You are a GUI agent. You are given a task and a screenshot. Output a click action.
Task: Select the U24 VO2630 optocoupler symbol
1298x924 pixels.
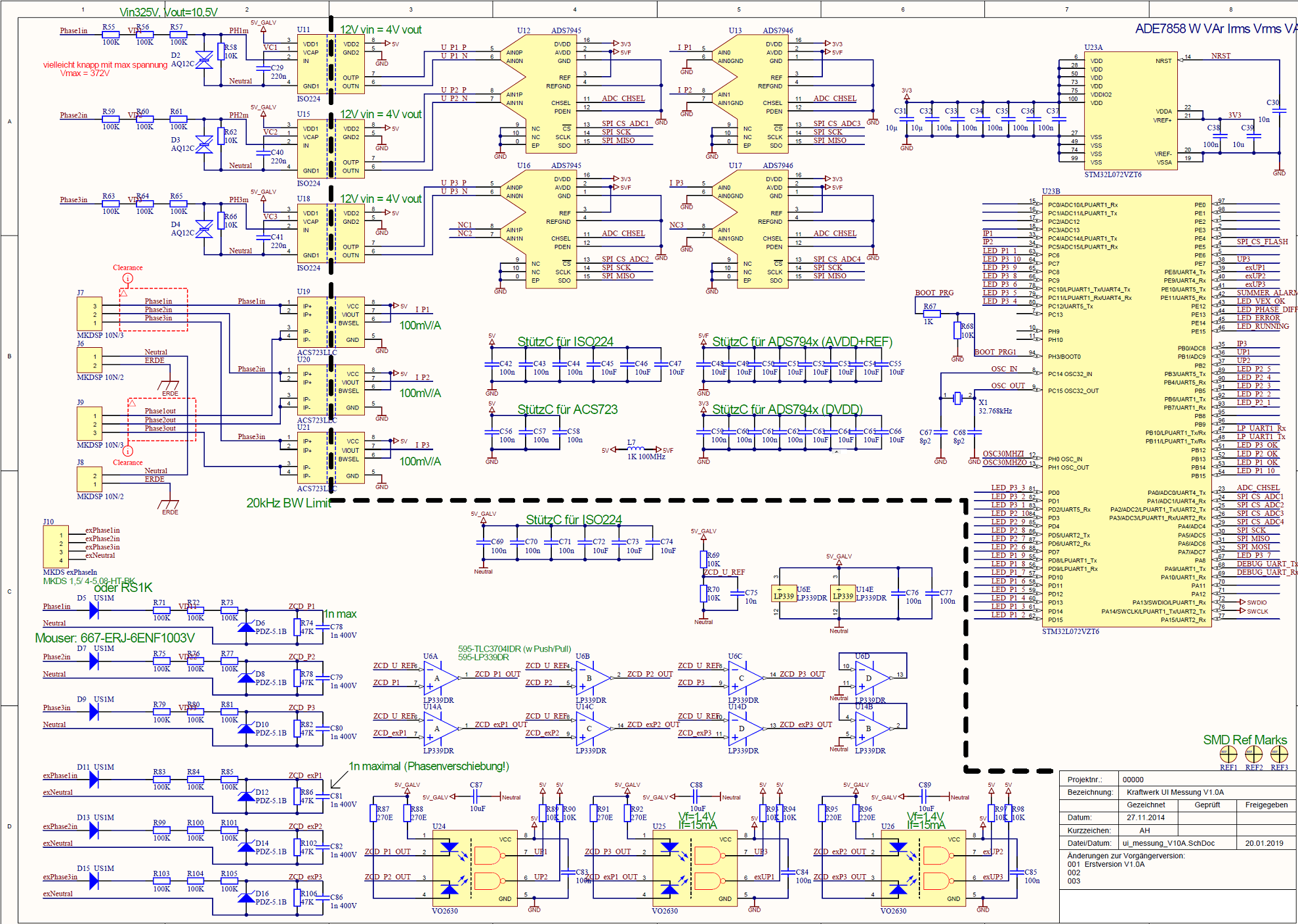tap(476, 868)
